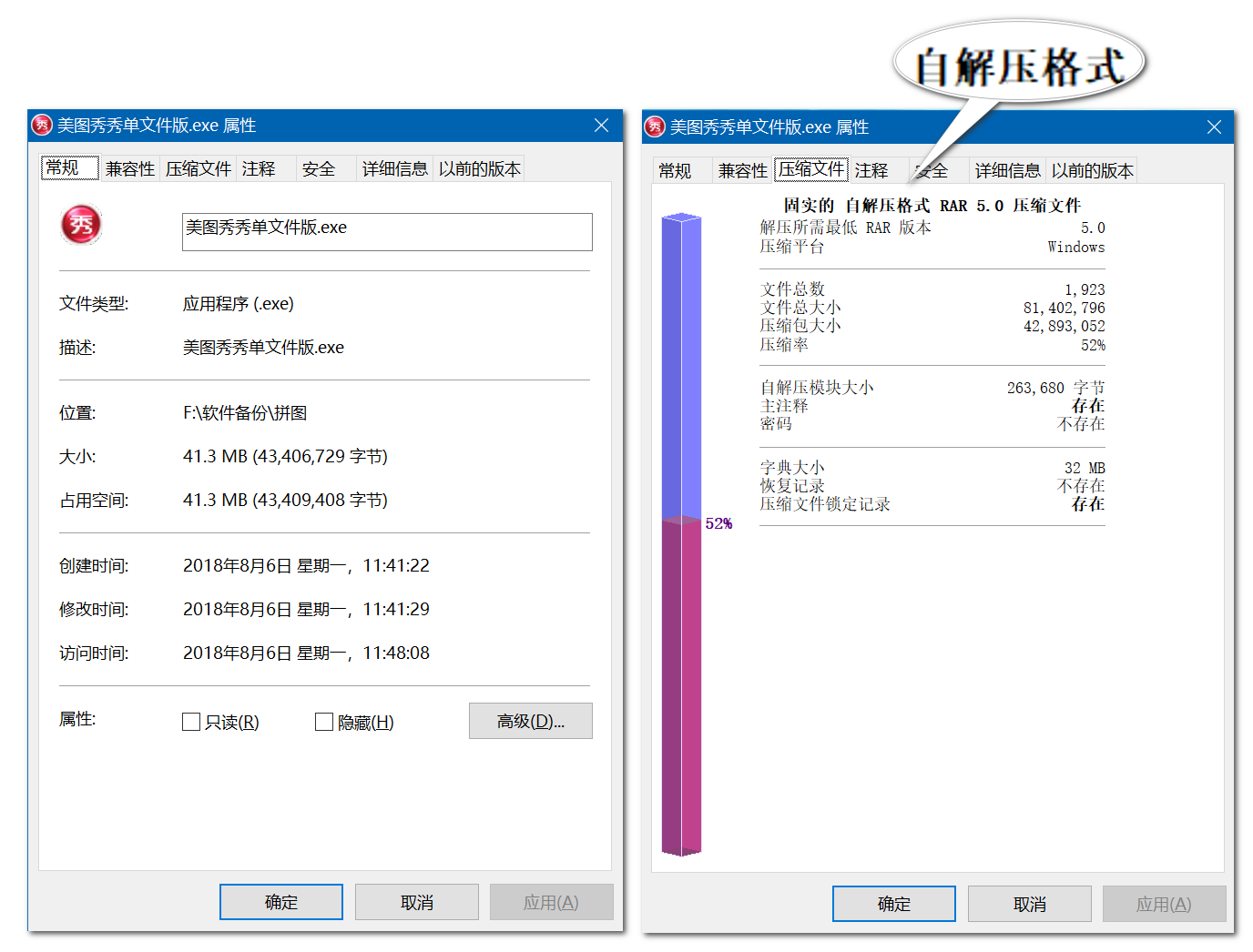Click the description value 美图秀秀单文件版.exe
This screenshot has height=952, width=1253.
(263, 347)
